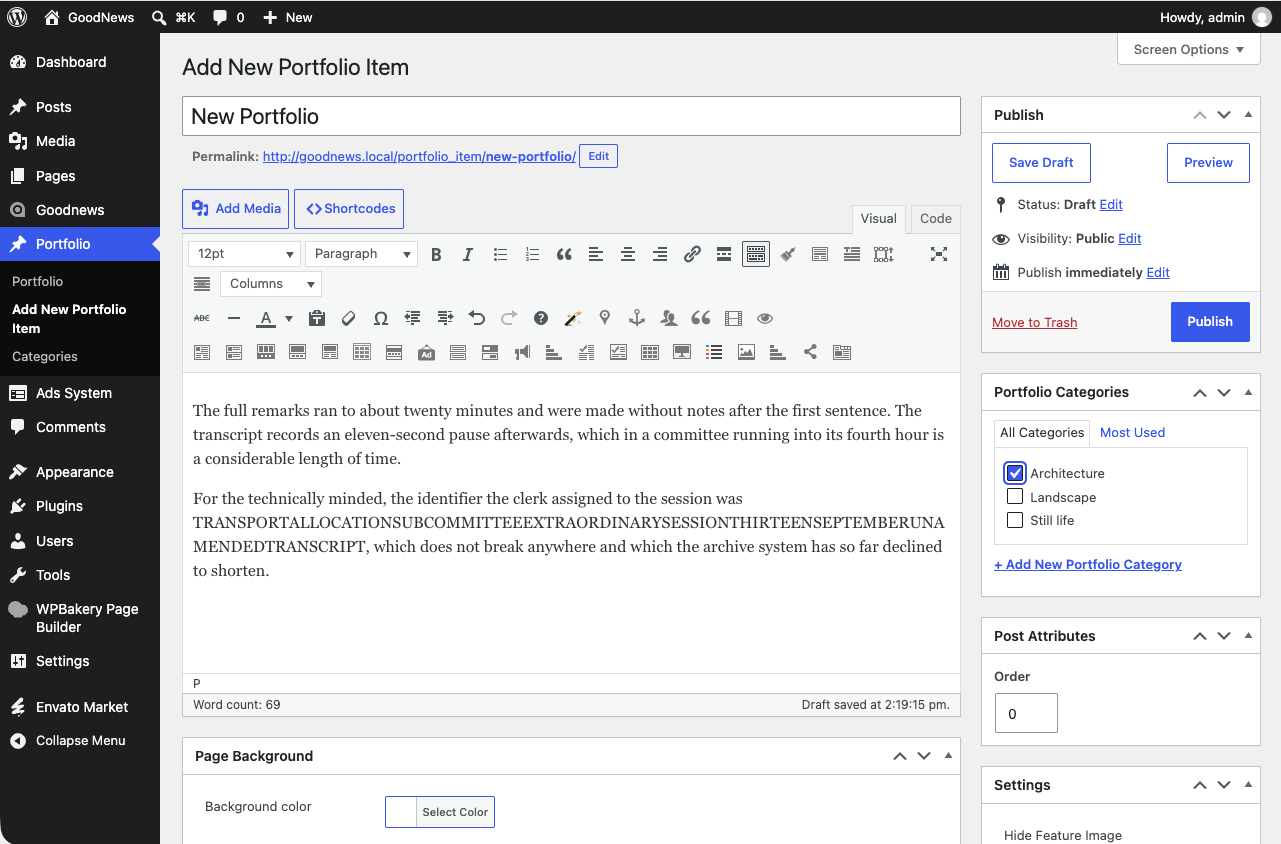This screenshot has height=844, width=1281.
Task: Insert a numbered list
Action: pos(532,254)
